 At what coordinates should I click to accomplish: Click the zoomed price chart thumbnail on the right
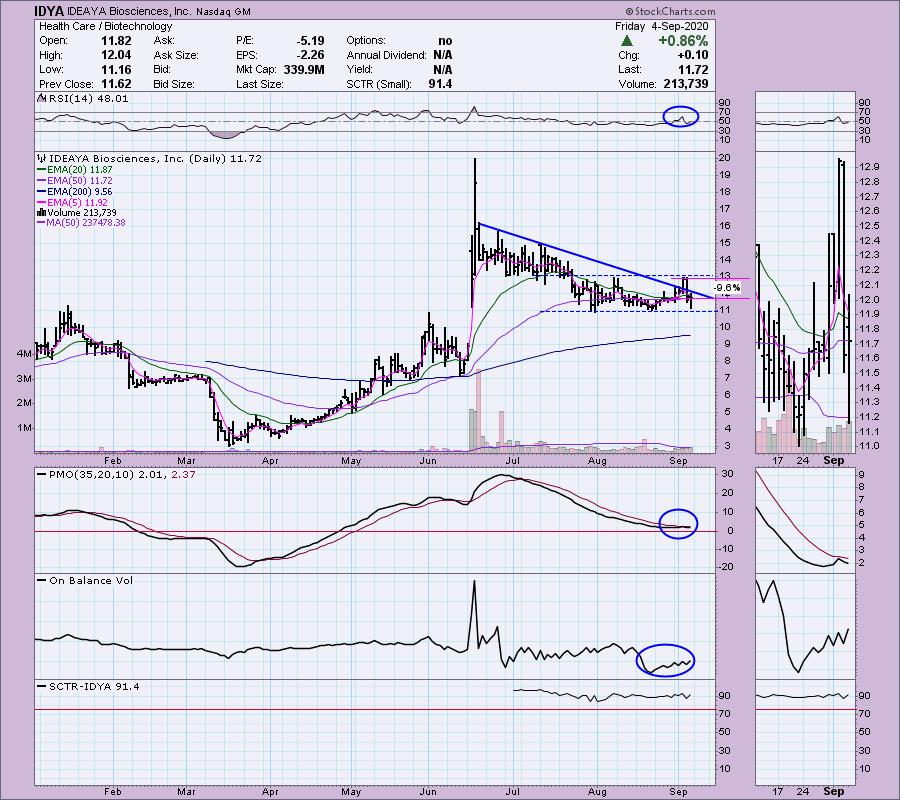[x=805, y=302]
